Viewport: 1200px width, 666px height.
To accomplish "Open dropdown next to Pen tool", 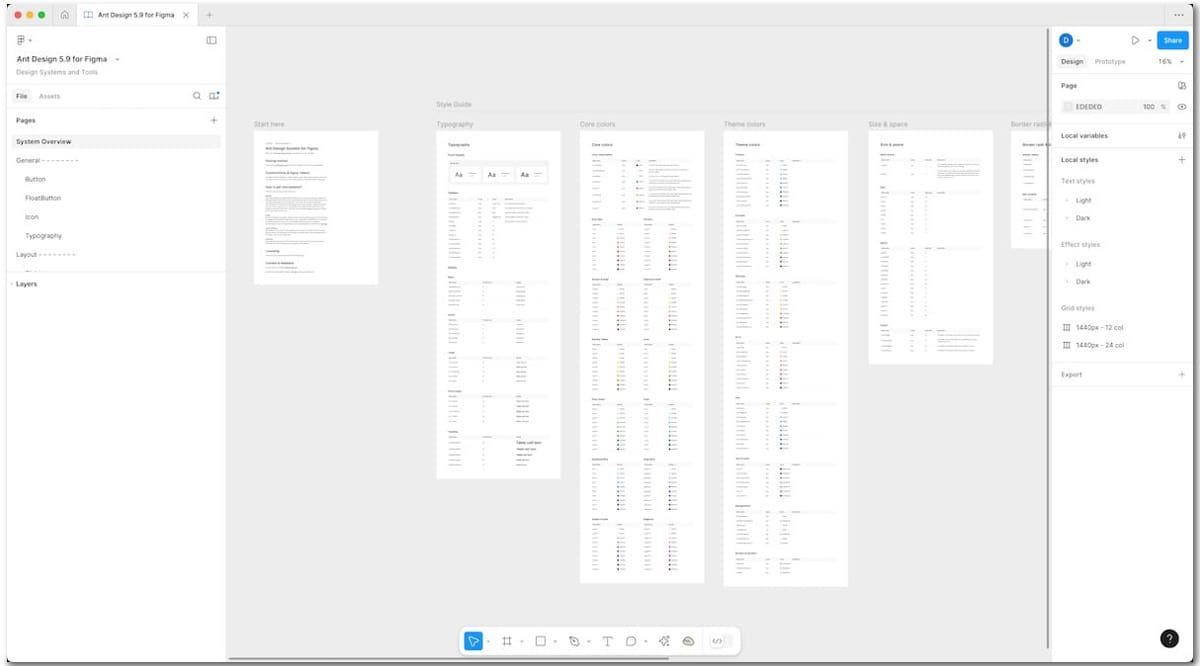I will pyautogui.click(x=588, y=641).
